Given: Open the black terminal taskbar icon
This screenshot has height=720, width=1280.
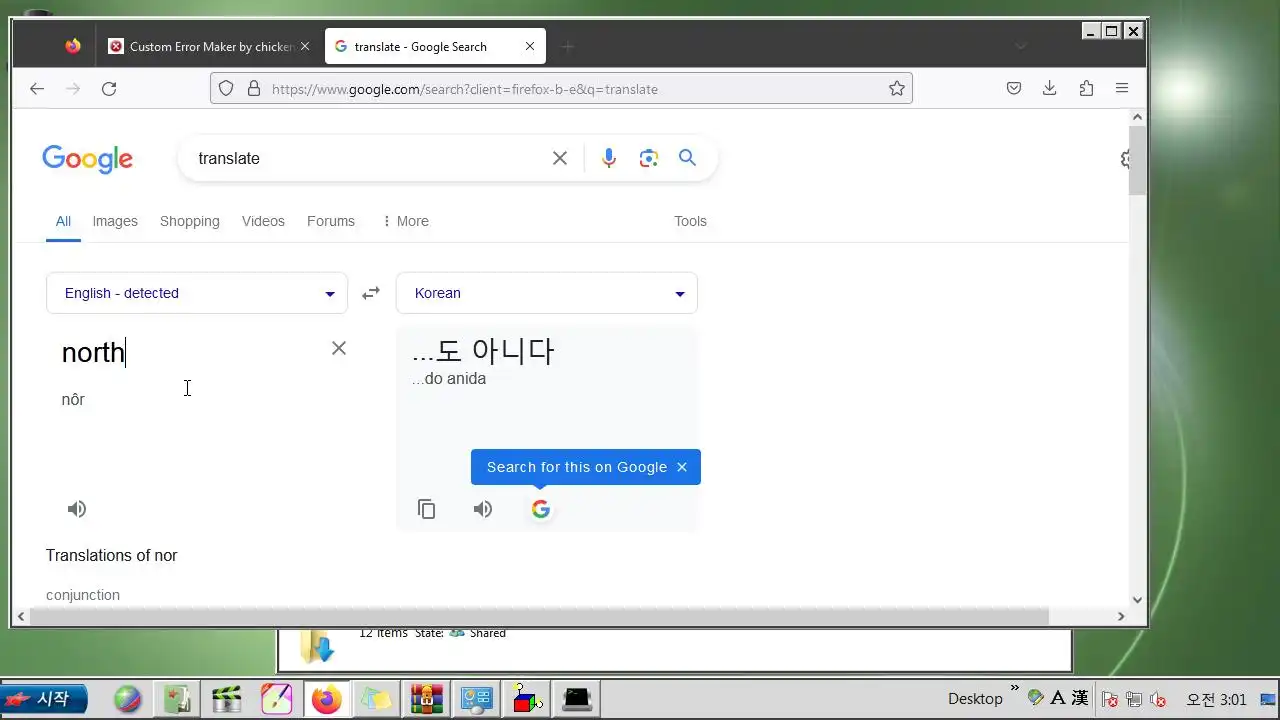Looking at the screenshot, I should click(577, 699).
